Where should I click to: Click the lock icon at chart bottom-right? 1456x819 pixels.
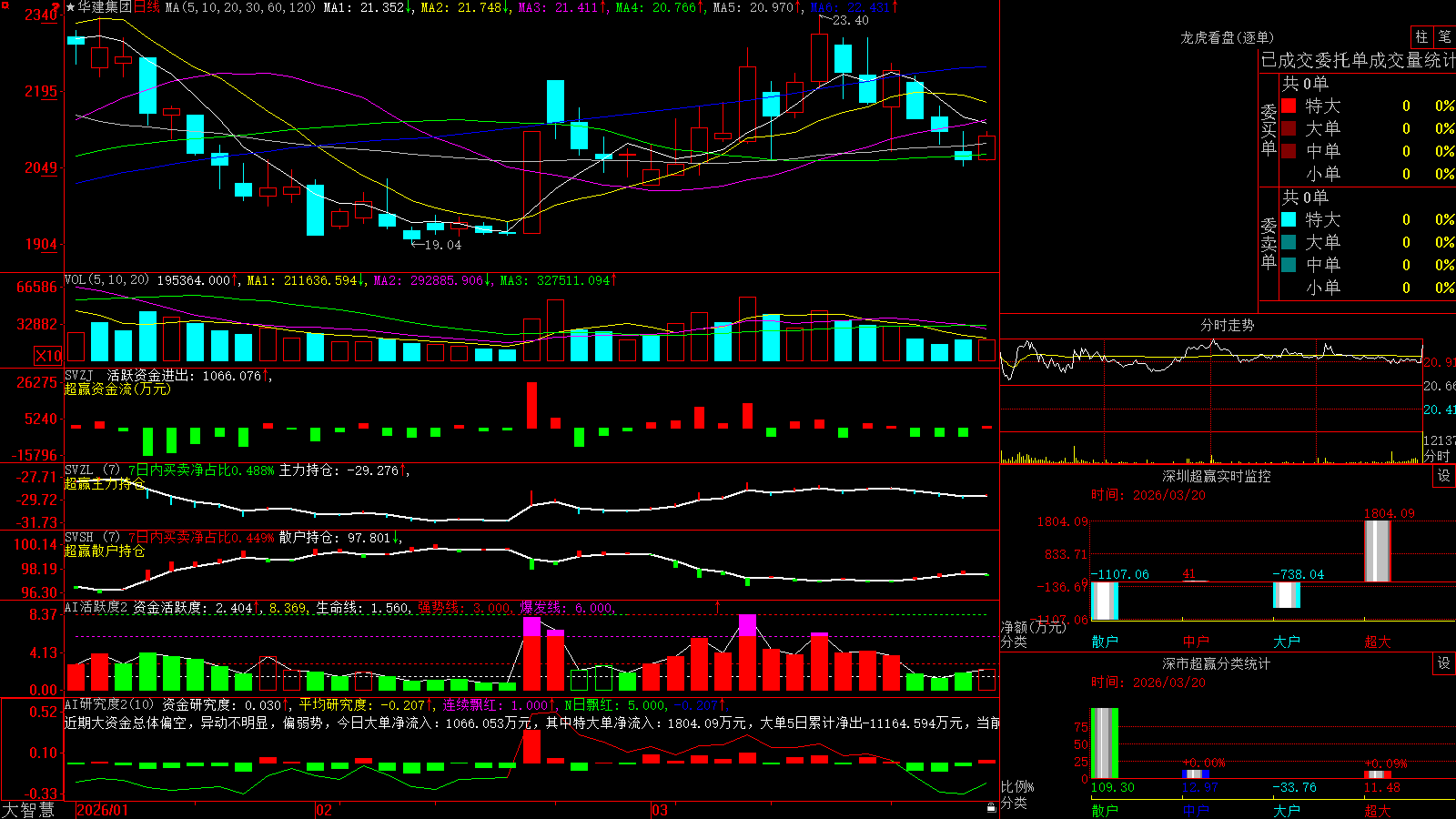(992, 807)
